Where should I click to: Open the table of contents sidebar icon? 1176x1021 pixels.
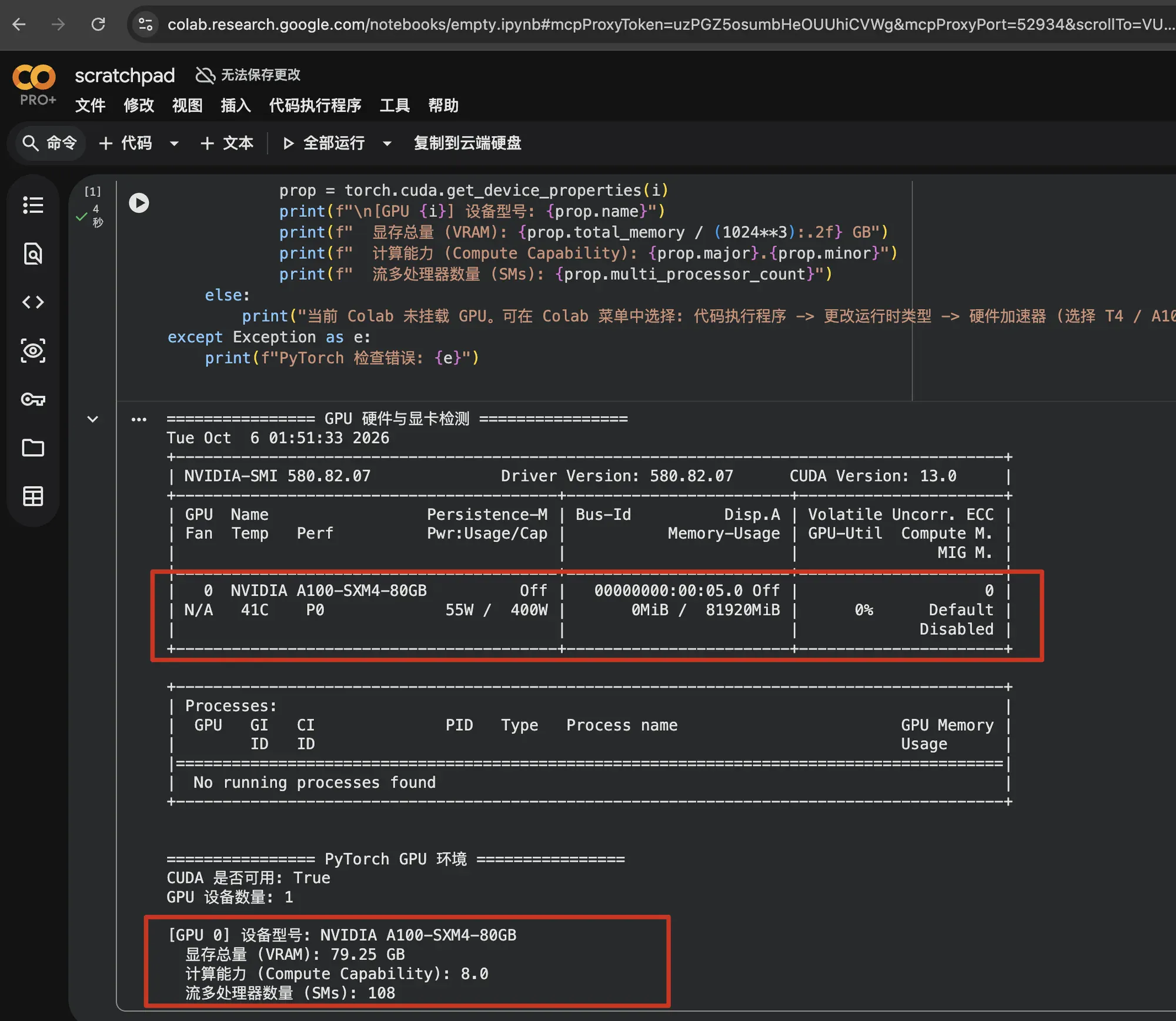pyautogui.click(x=33, y=205)
